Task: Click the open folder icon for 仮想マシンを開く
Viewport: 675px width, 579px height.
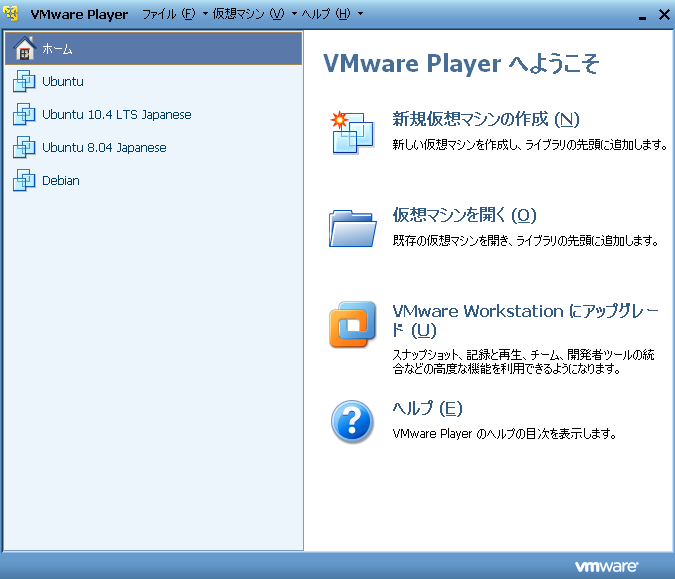Action: pyautogui.click(x=353, y=228)
